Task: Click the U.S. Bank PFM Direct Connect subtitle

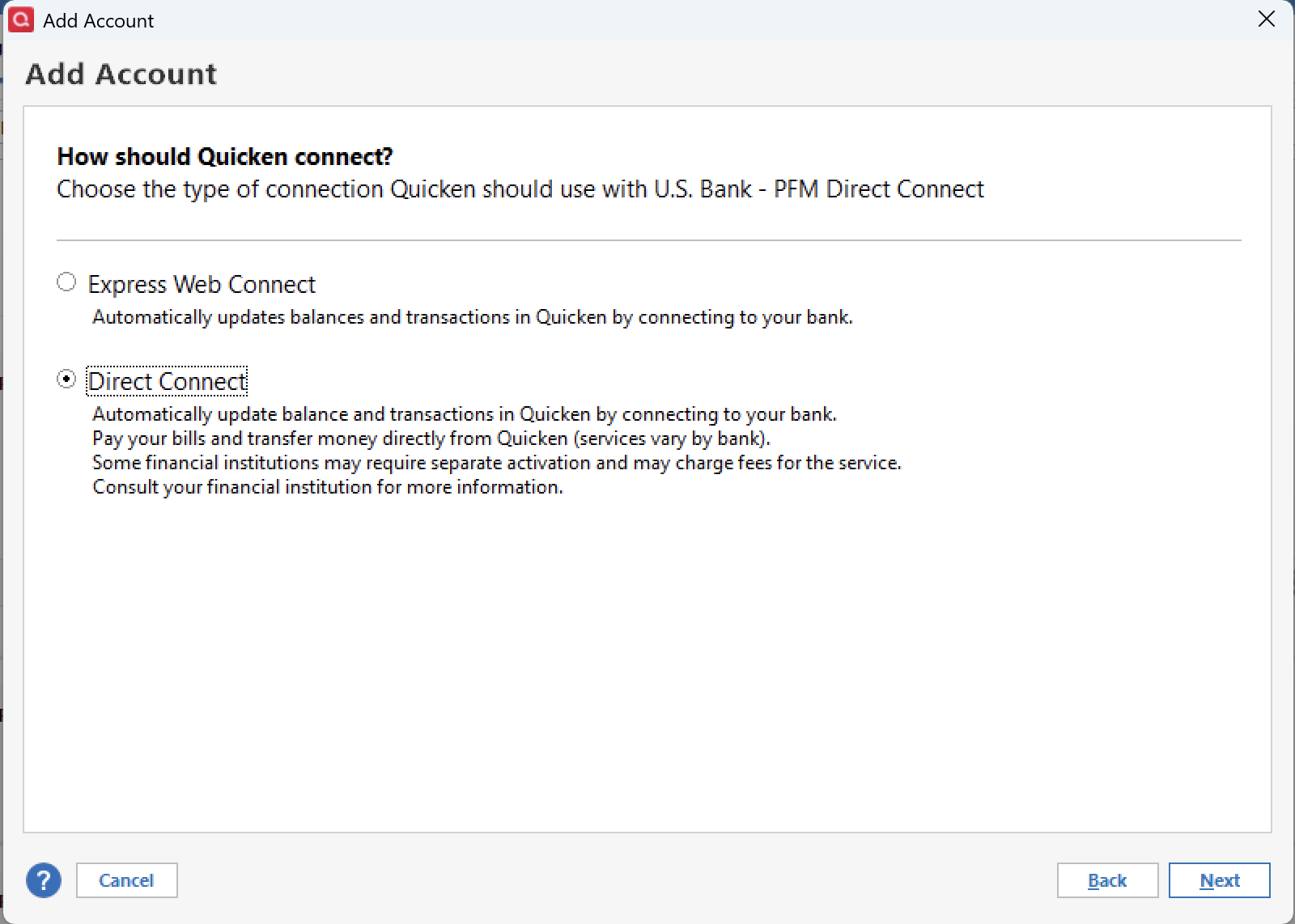Action: coord(520,189)
